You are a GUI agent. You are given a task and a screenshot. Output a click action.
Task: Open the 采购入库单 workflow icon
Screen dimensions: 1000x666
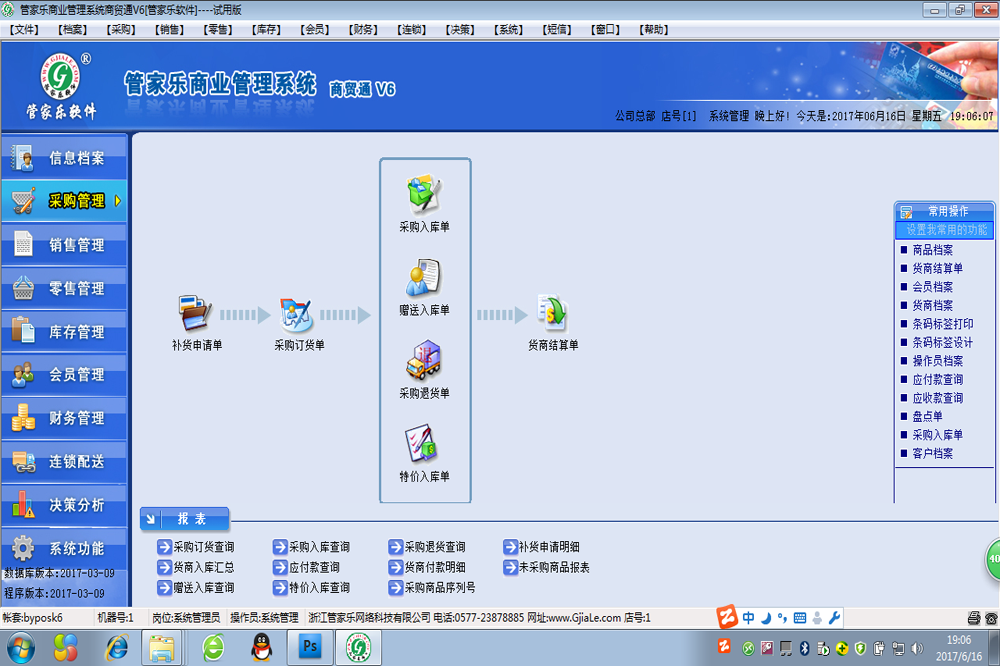tap(424, 194)
